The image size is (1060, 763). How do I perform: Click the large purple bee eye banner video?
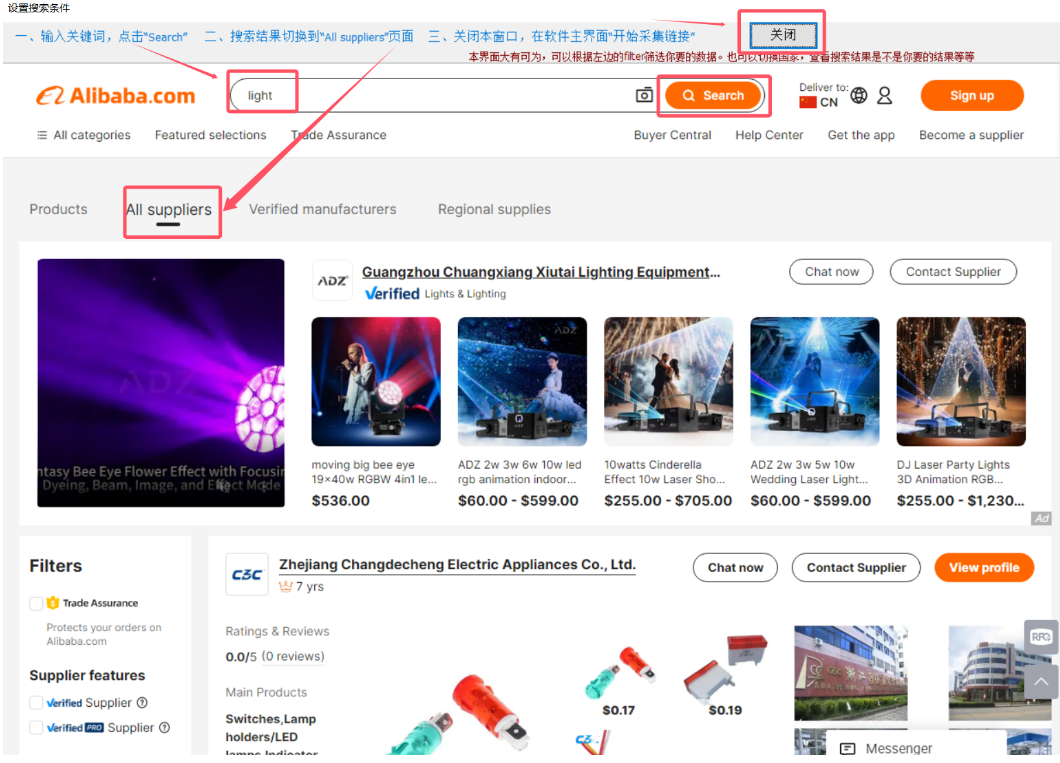pos(161,383)
